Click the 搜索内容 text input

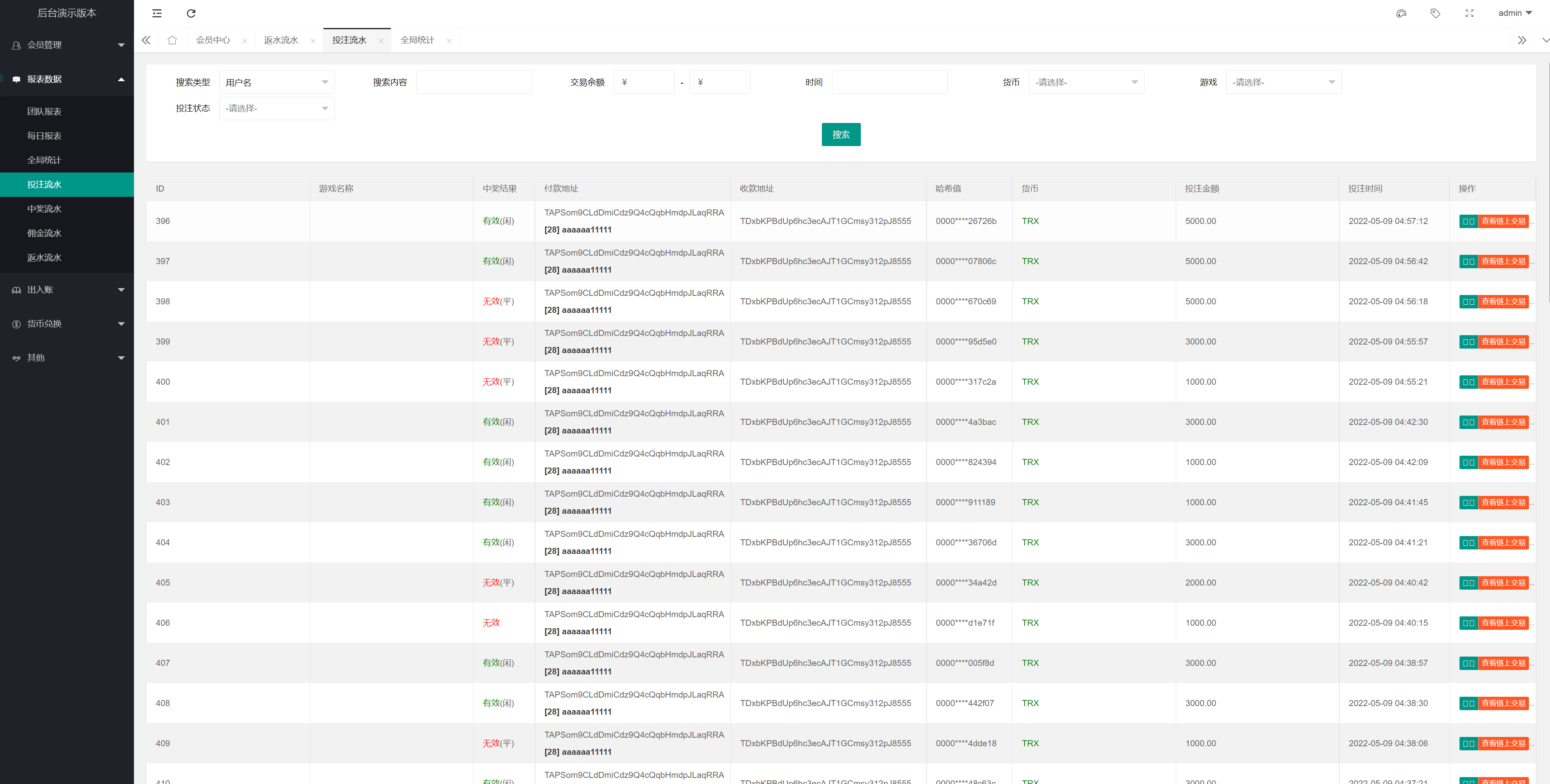pos(474,82)
